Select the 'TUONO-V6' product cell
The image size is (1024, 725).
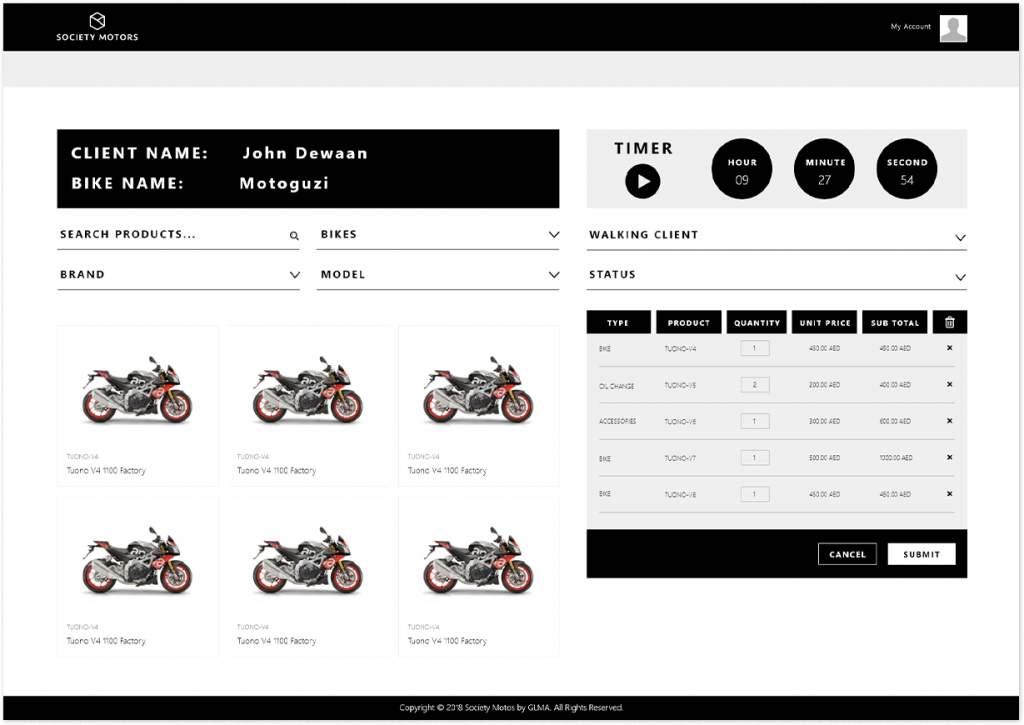680,422
